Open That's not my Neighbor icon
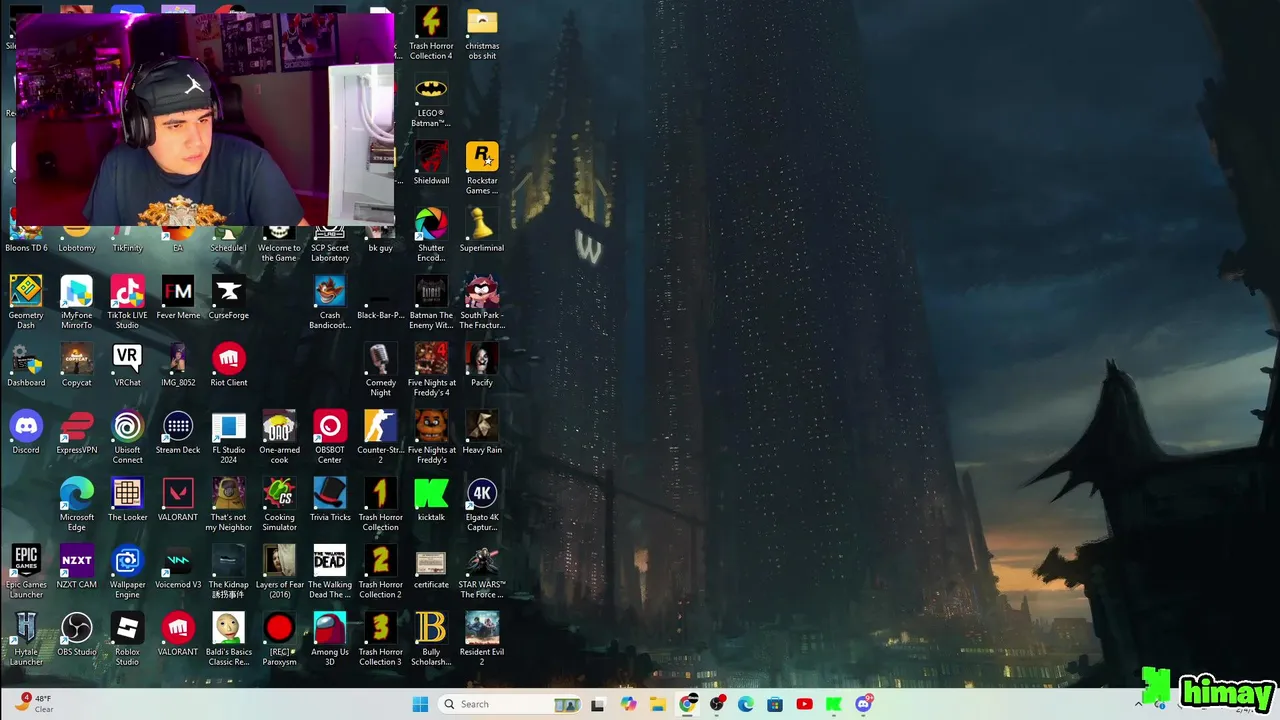Viewport: 1280px width, 720px height. [228, 504]
